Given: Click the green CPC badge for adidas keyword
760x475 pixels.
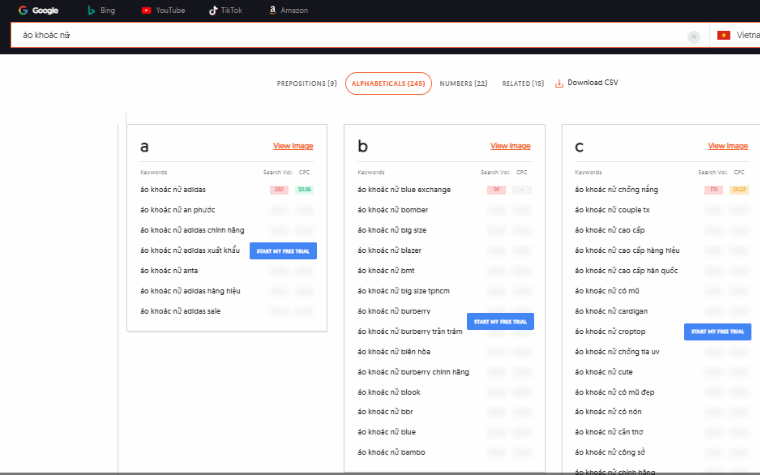Looking at the screenshot, I should point(304,190).
